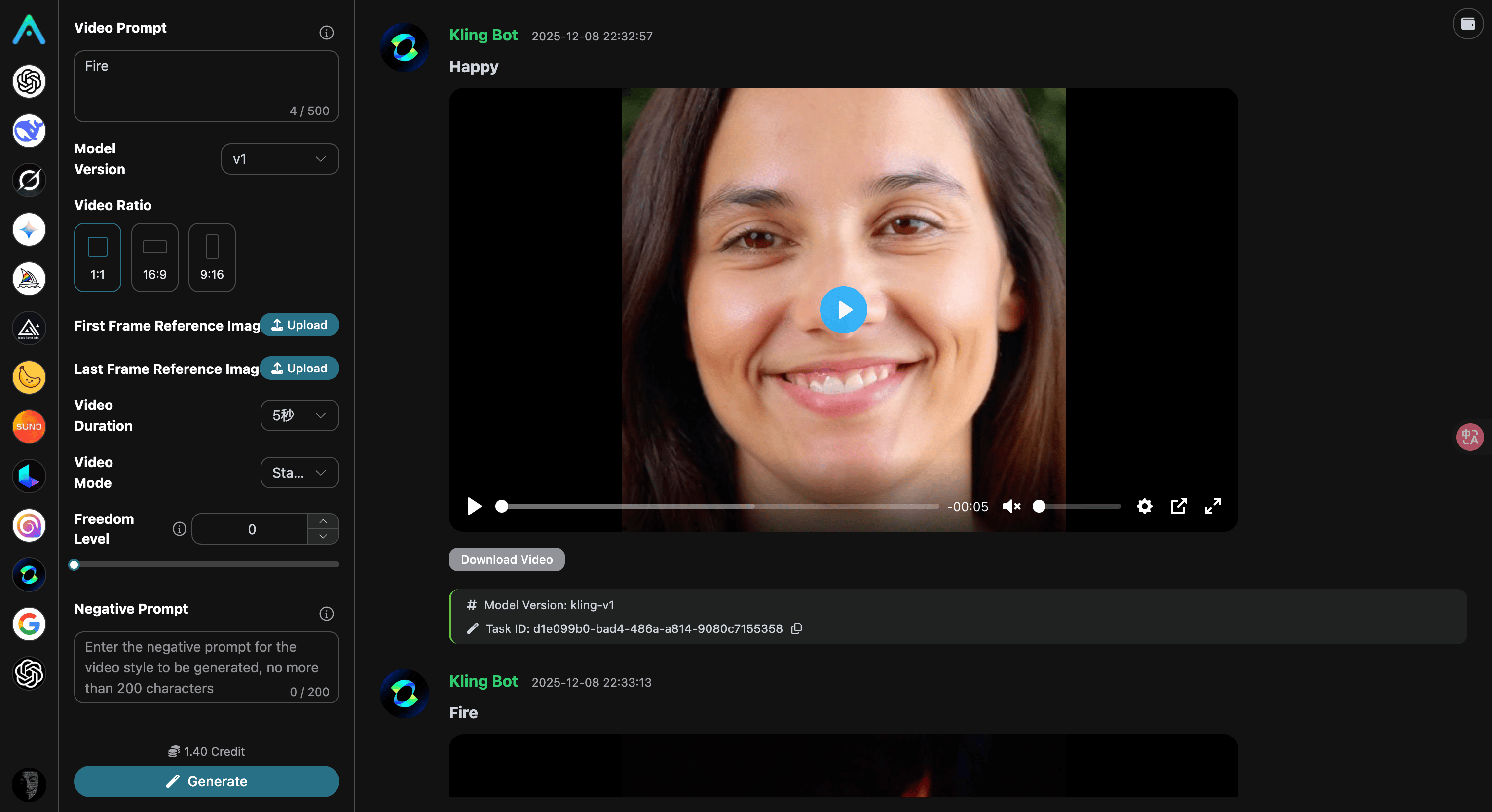1492x812 pixels.
Task: Unmute the video player sound
Action: tap(1011, 506)
